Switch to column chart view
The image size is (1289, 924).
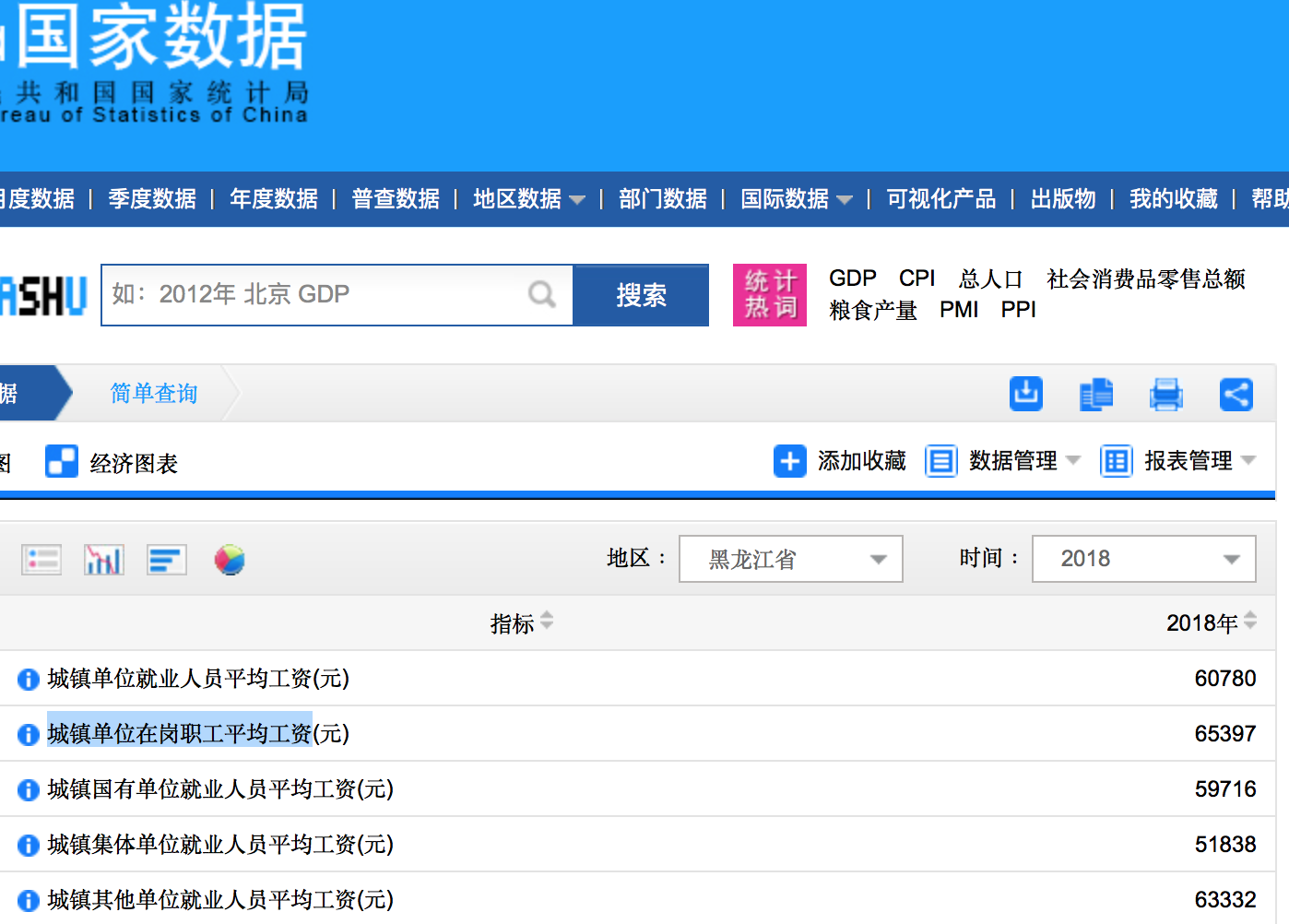click(103, 560)
